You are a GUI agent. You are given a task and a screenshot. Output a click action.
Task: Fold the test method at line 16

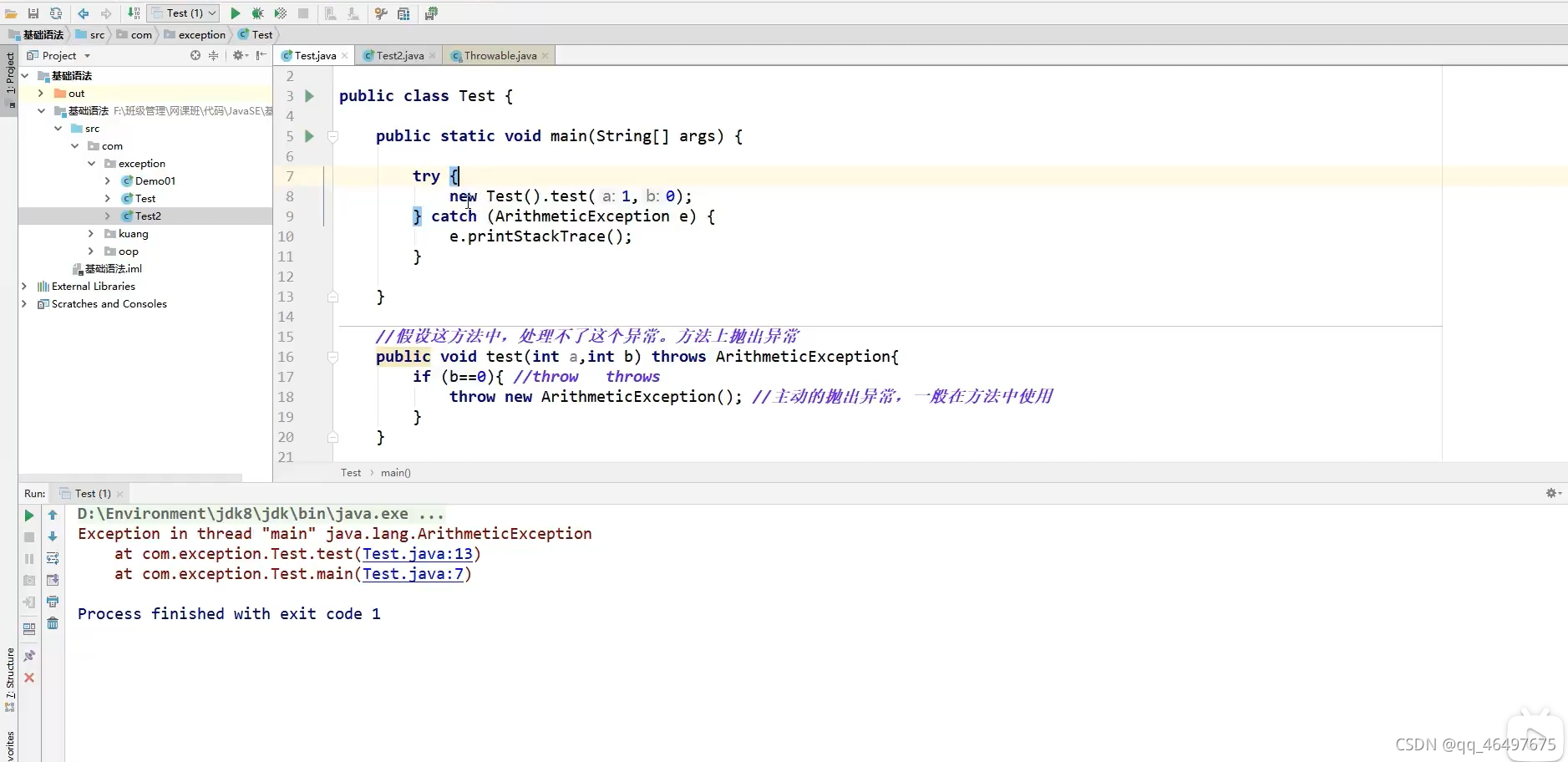pyautogui.click(x=332, y=357)
